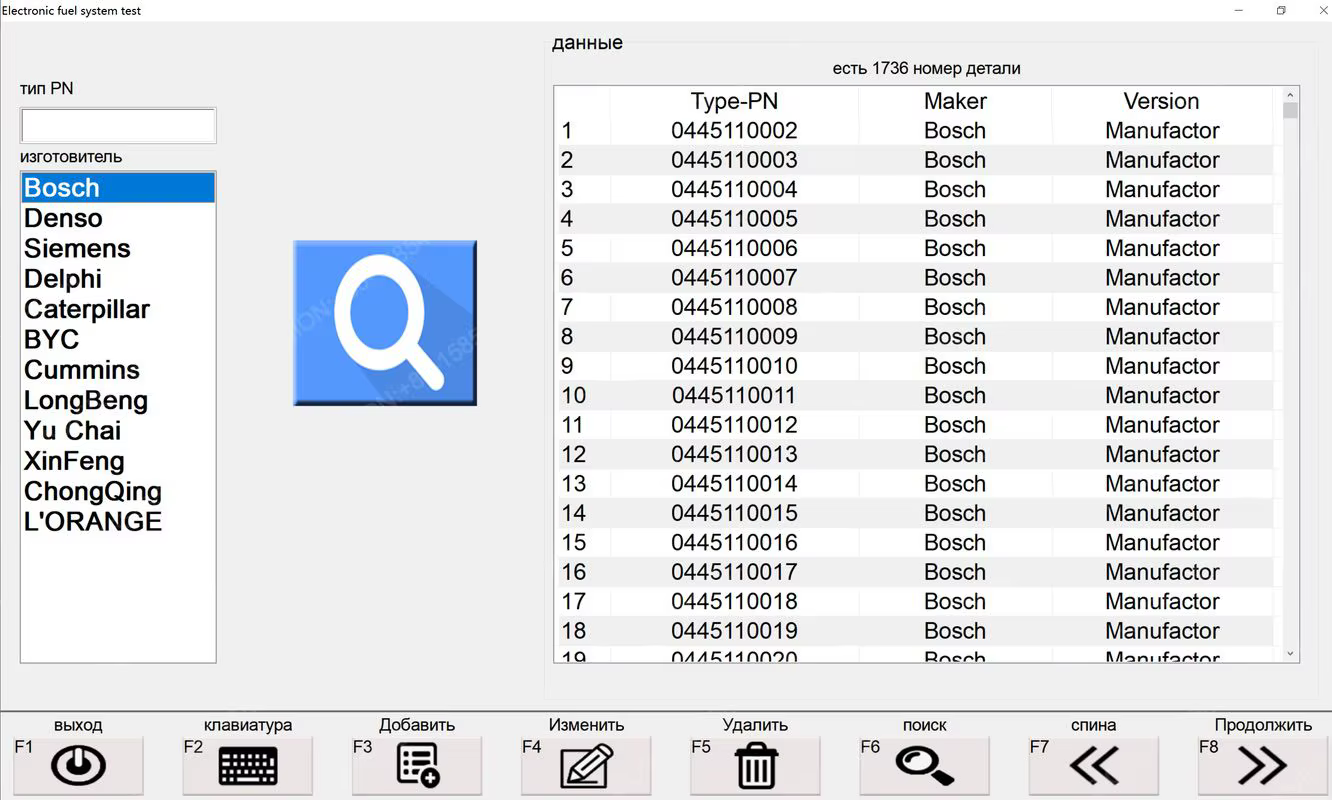Screen dimensions: 1332x800
Task: Select part number 0445110012
Action: pos(734,425)
